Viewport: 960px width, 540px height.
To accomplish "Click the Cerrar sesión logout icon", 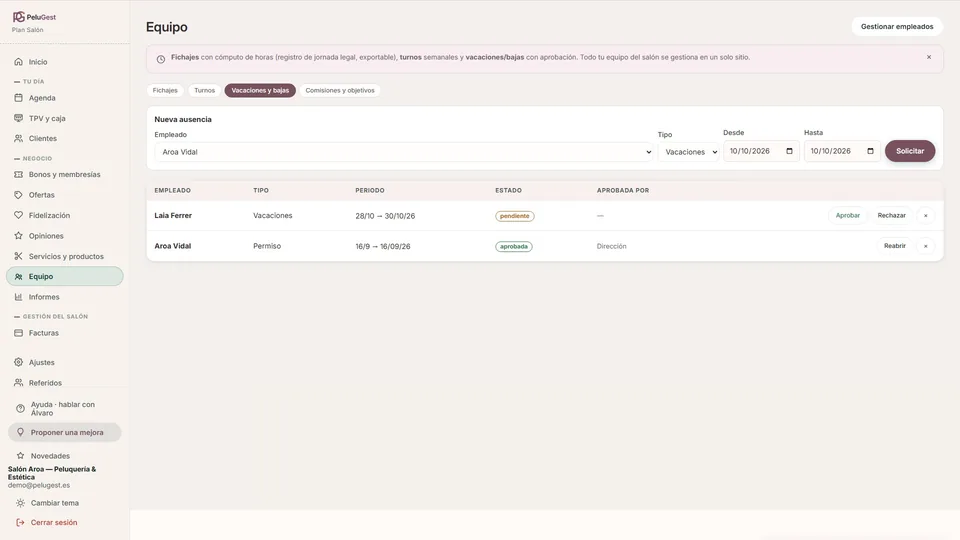I will pos(20,522).
